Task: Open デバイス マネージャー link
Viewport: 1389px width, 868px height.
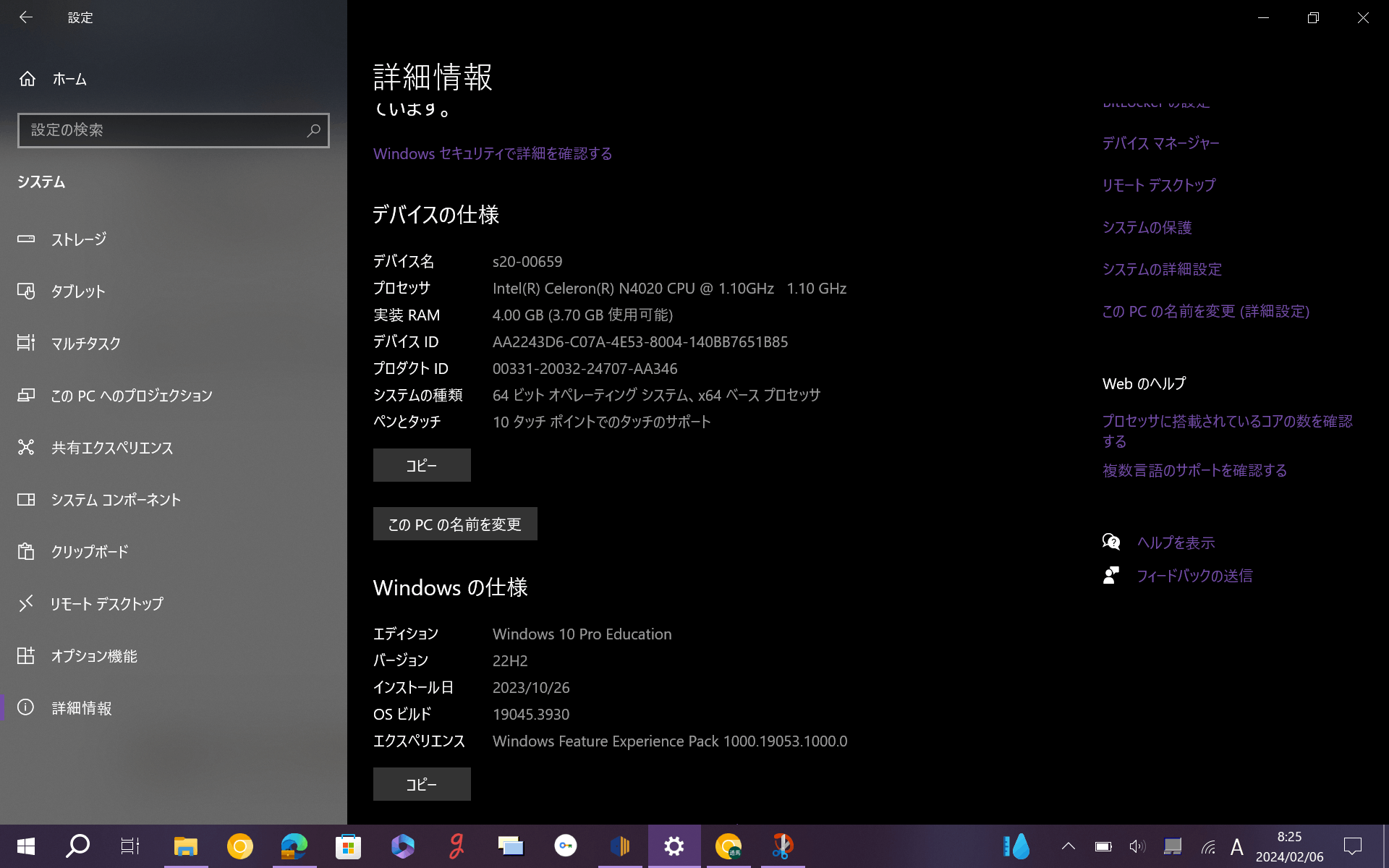Action: tap(1160, 143)
